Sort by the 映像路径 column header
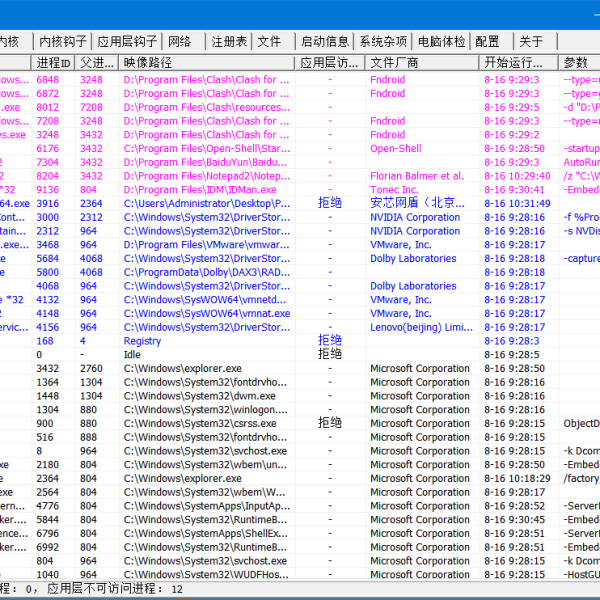 [207, 62]
